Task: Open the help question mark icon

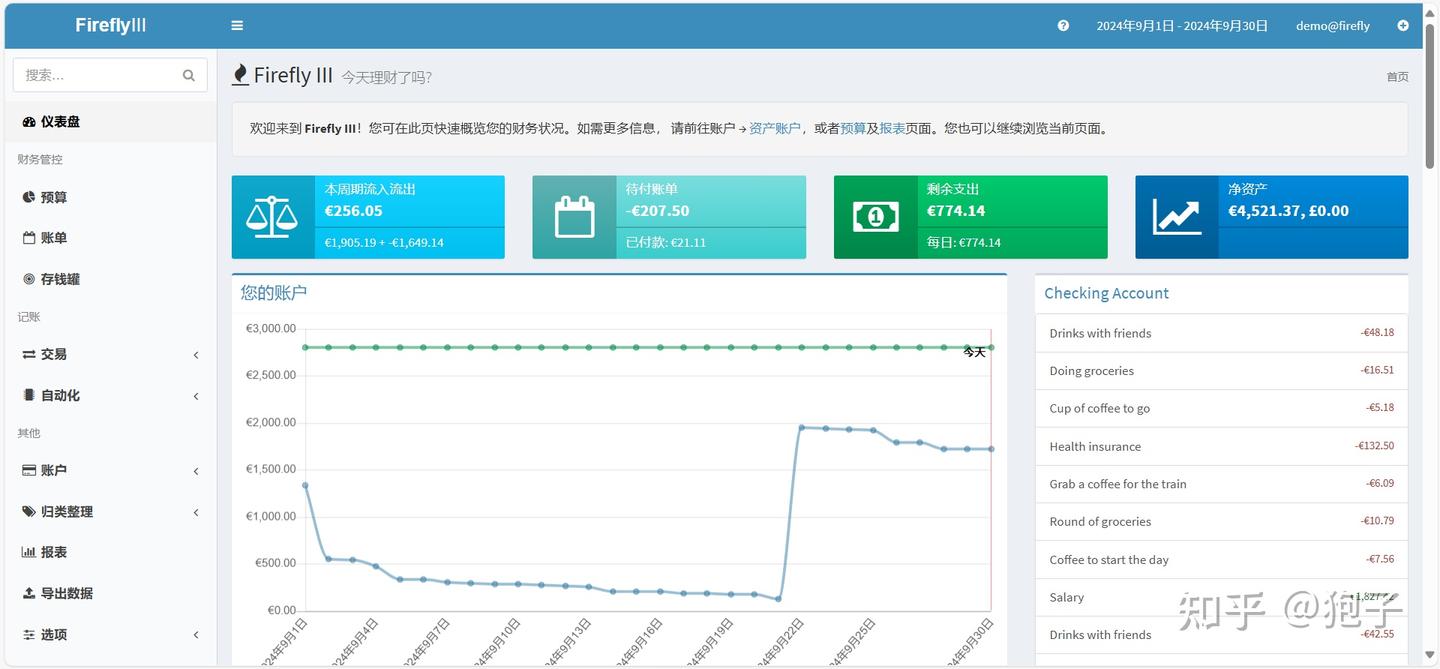Action: point(1063,25)
